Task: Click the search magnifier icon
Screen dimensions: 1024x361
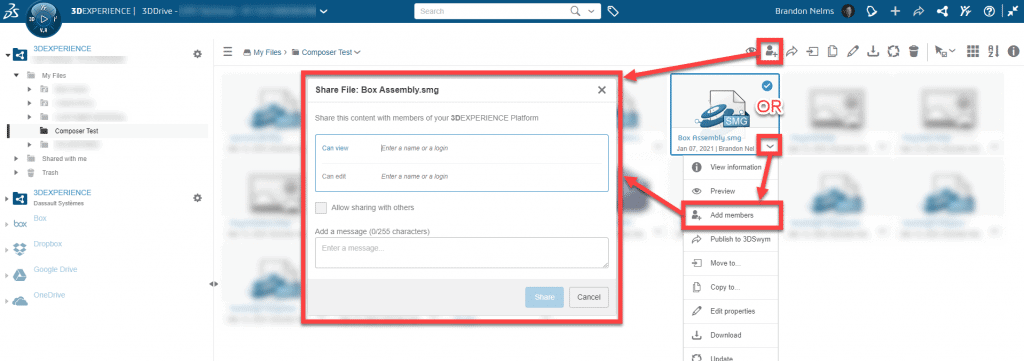Action: click(x=575, y=11)
